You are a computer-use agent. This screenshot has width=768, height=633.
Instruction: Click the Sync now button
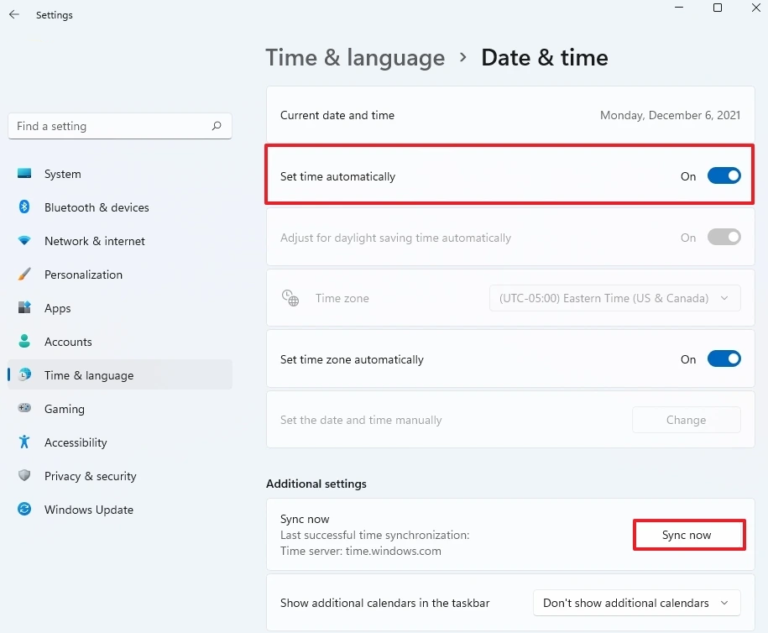tap(689, 535)
